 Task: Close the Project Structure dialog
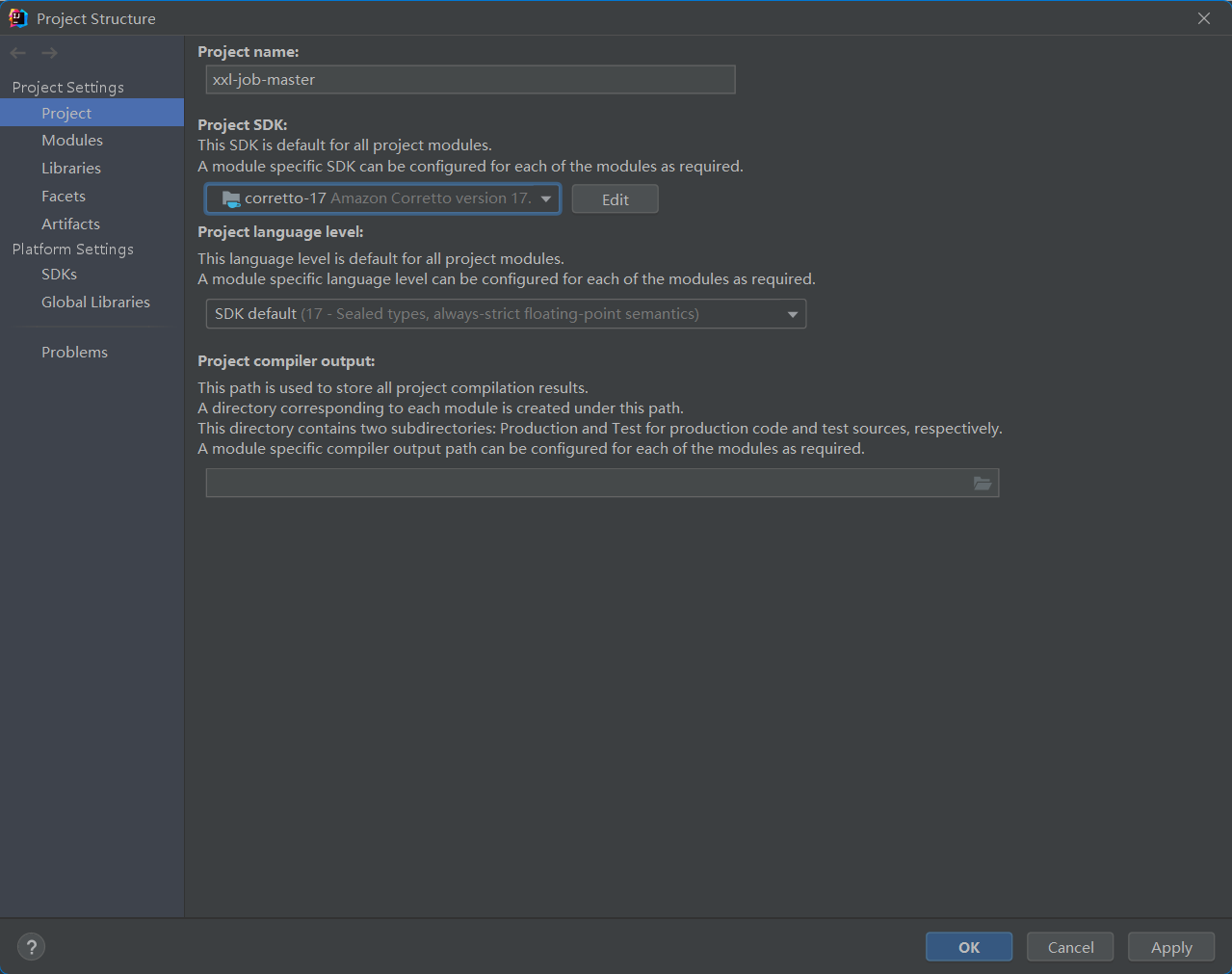pos(1203,18)
